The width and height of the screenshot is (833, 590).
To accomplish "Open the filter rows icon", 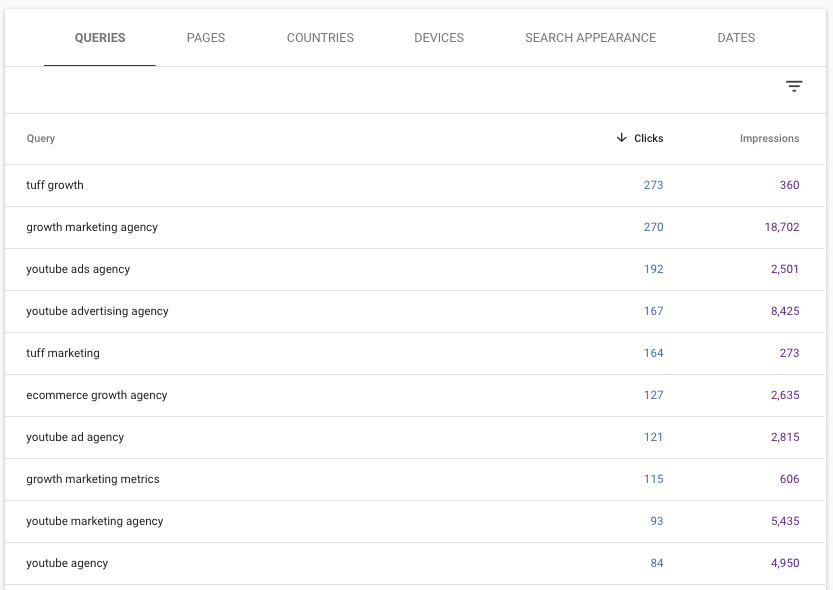I will 794,86.
